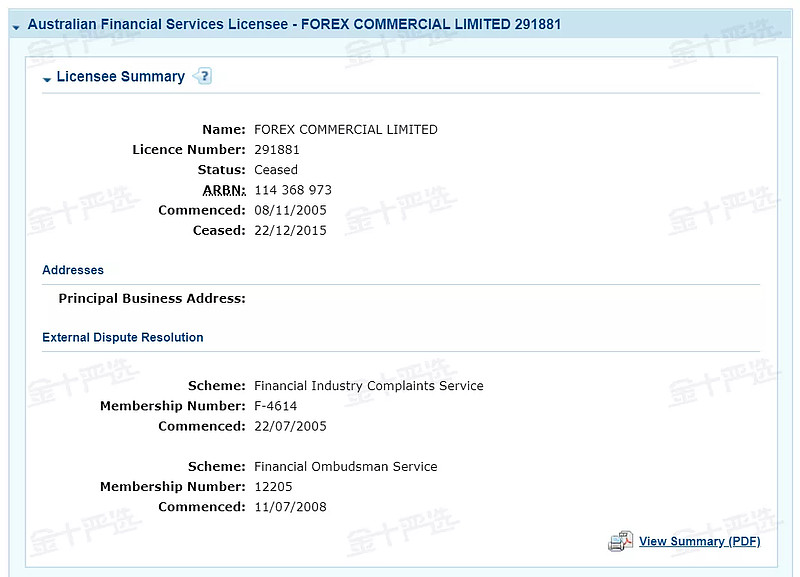
Task: Click the Addresses section heading
Action: [73, 270]
